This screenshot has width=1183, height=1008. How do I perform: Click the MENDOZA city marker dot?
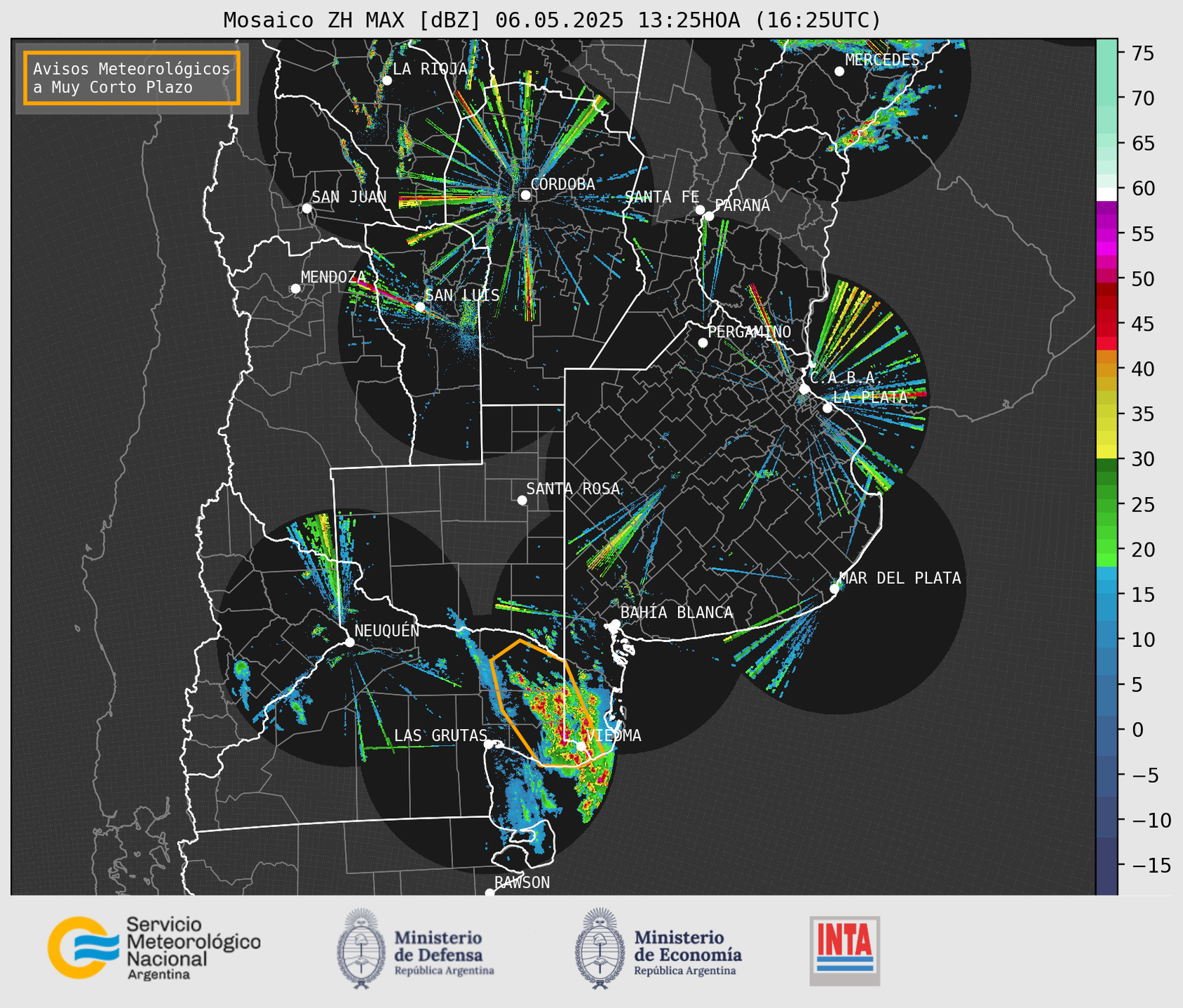pyautogui.click(x=295, y=289)
